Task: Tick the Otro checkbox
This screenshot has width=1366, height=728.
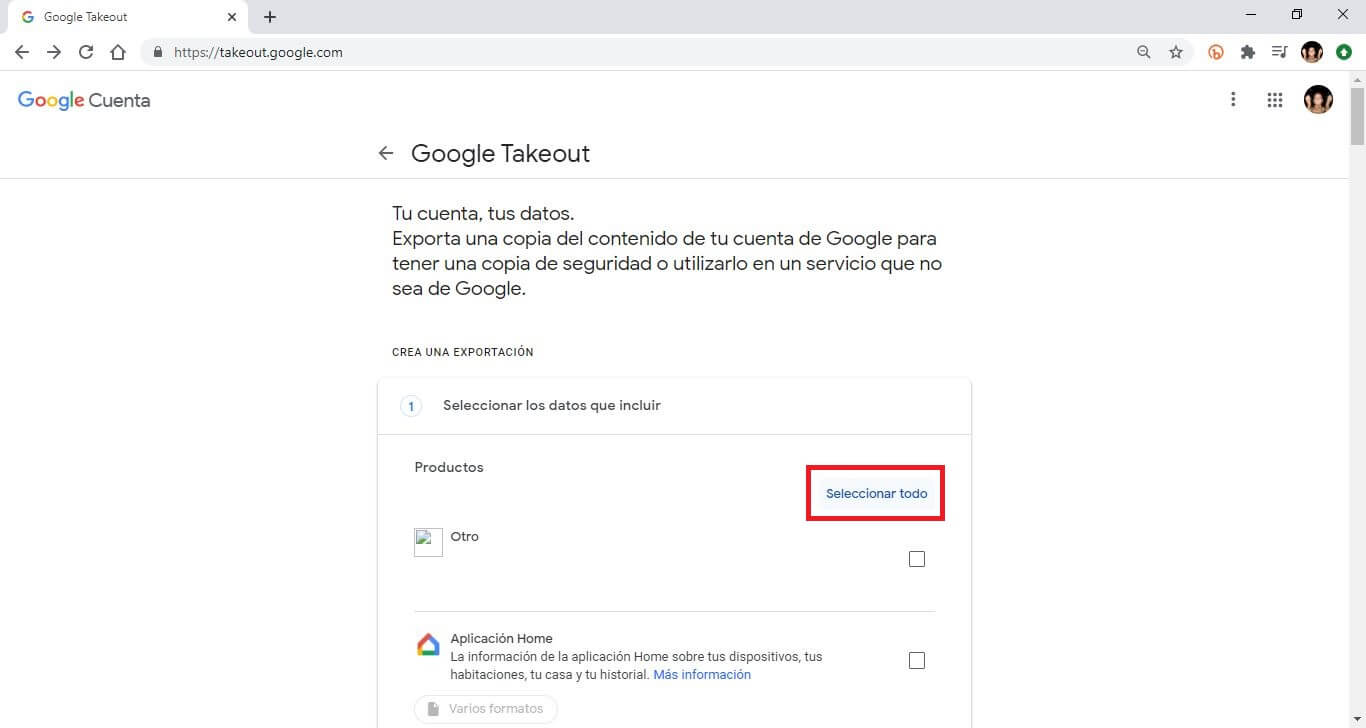Action: pyautogui.click(x=917, y=559)
